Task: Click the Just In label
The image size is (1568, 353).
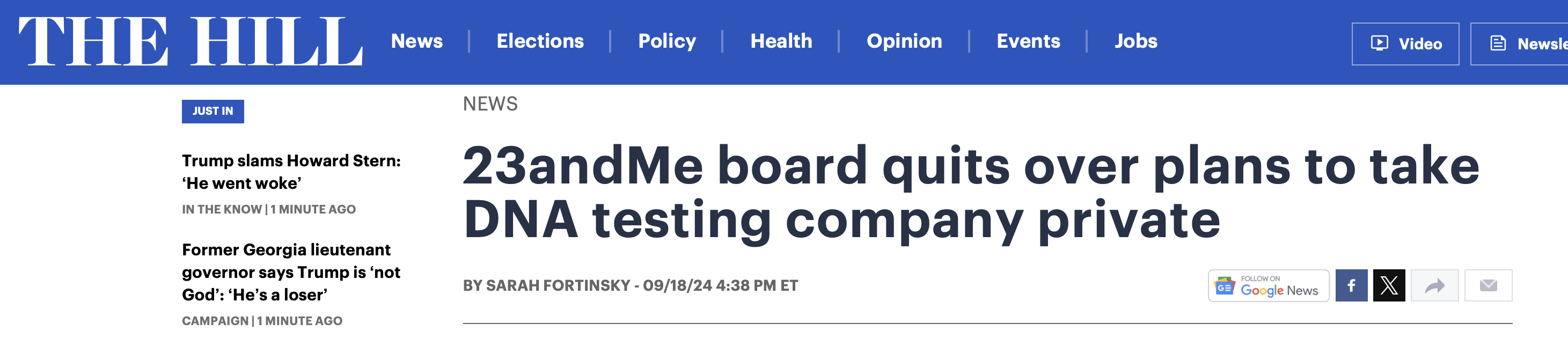Action: tap(213, 112)
